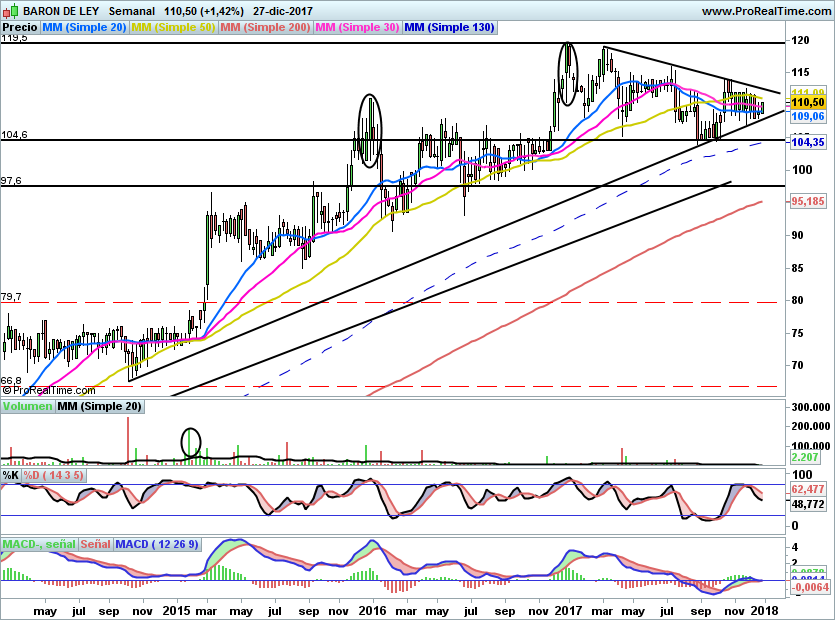Image resolution: width=835 pixels, height=620 pixels.
Task: Click the 110,50 (+1,42%) price change text
Action: (x=204, y=11)
